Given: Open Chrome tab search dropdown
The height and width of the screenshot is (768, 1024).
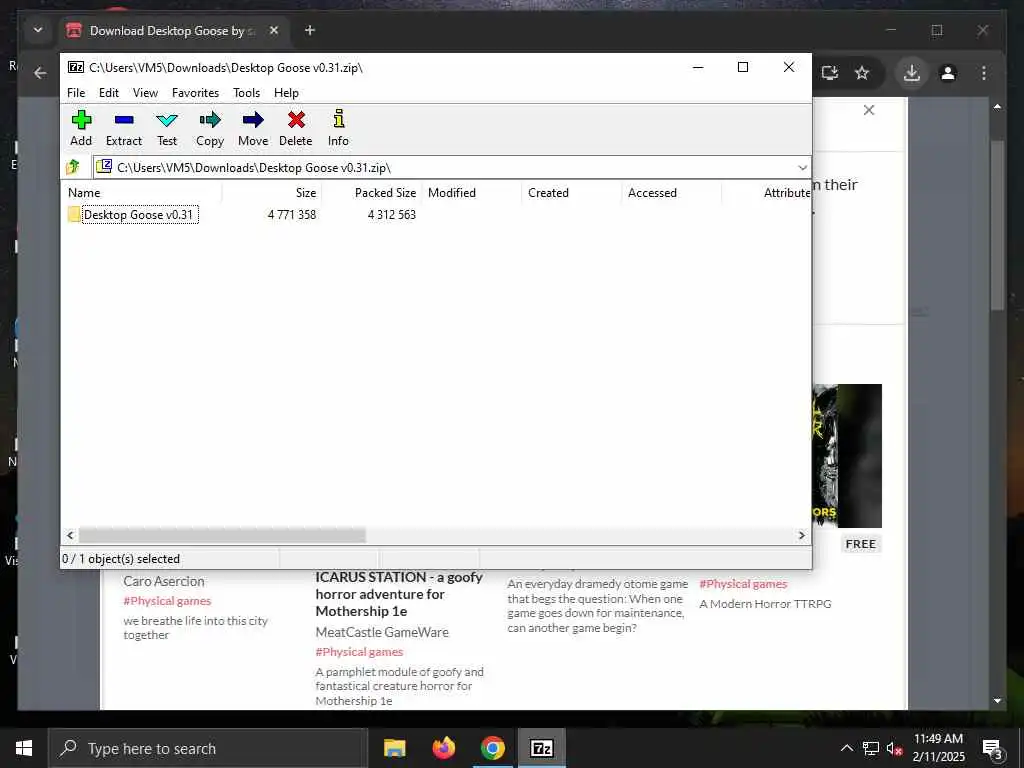Looking at the screenshot, I should [38, 30].
